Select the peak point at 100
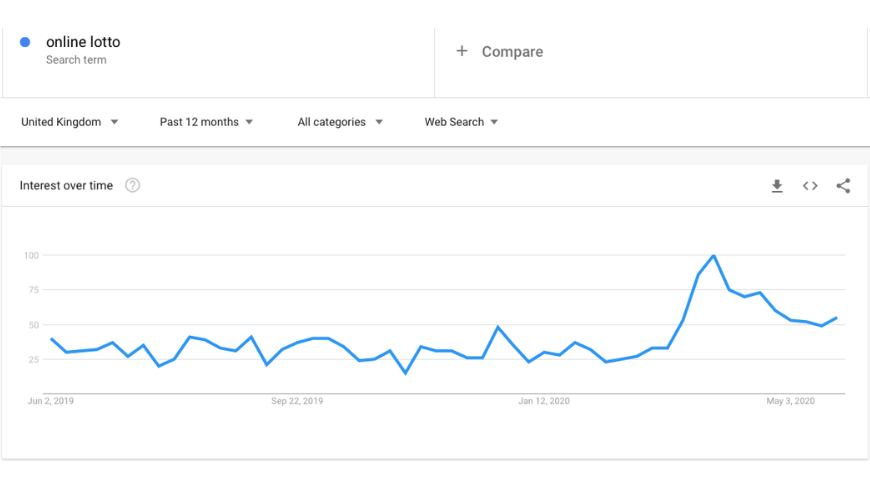This screenshot has width=870, height=489. click(714, 255)
